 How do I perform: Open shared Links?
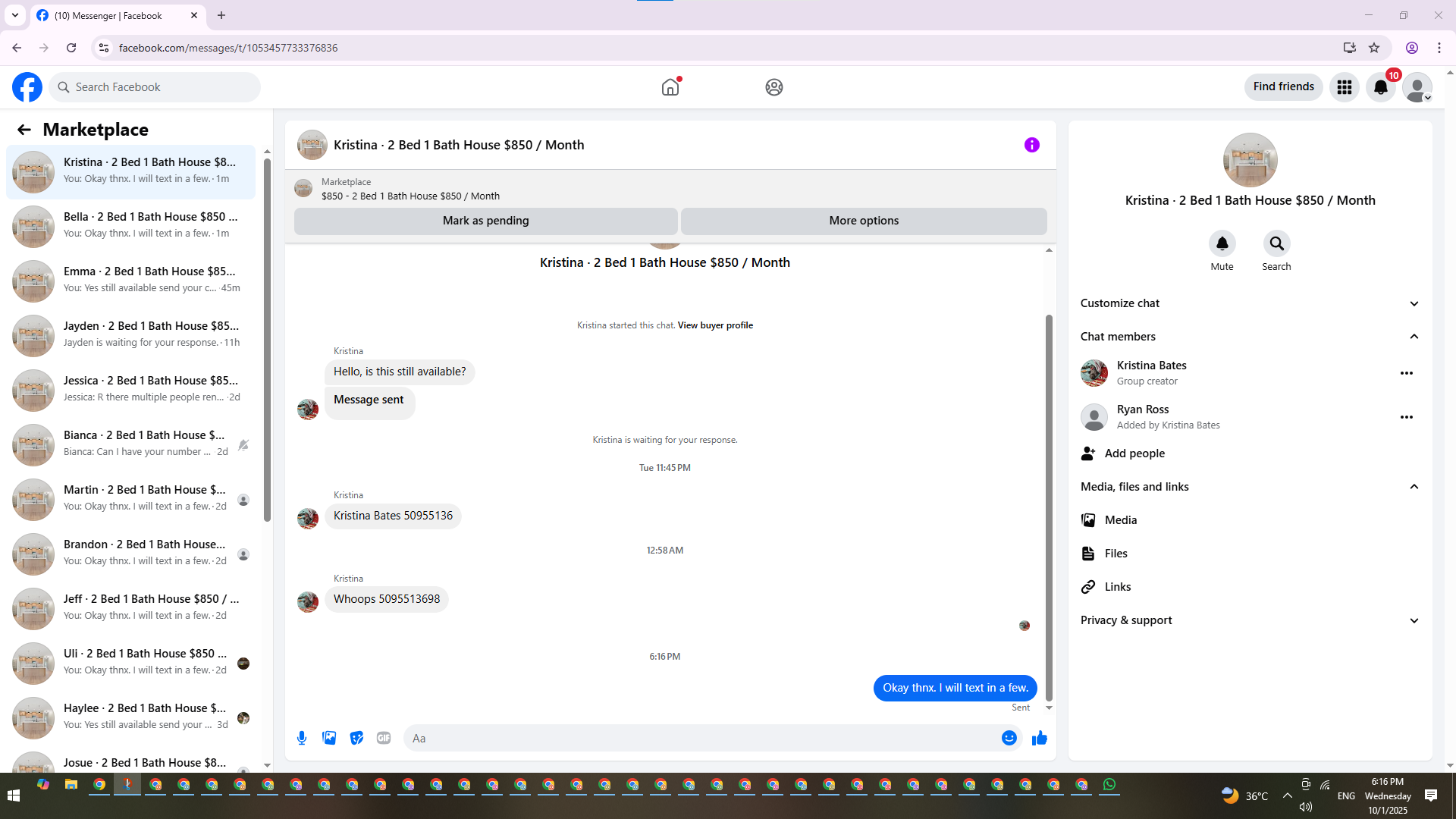(x=1250, y=587)
